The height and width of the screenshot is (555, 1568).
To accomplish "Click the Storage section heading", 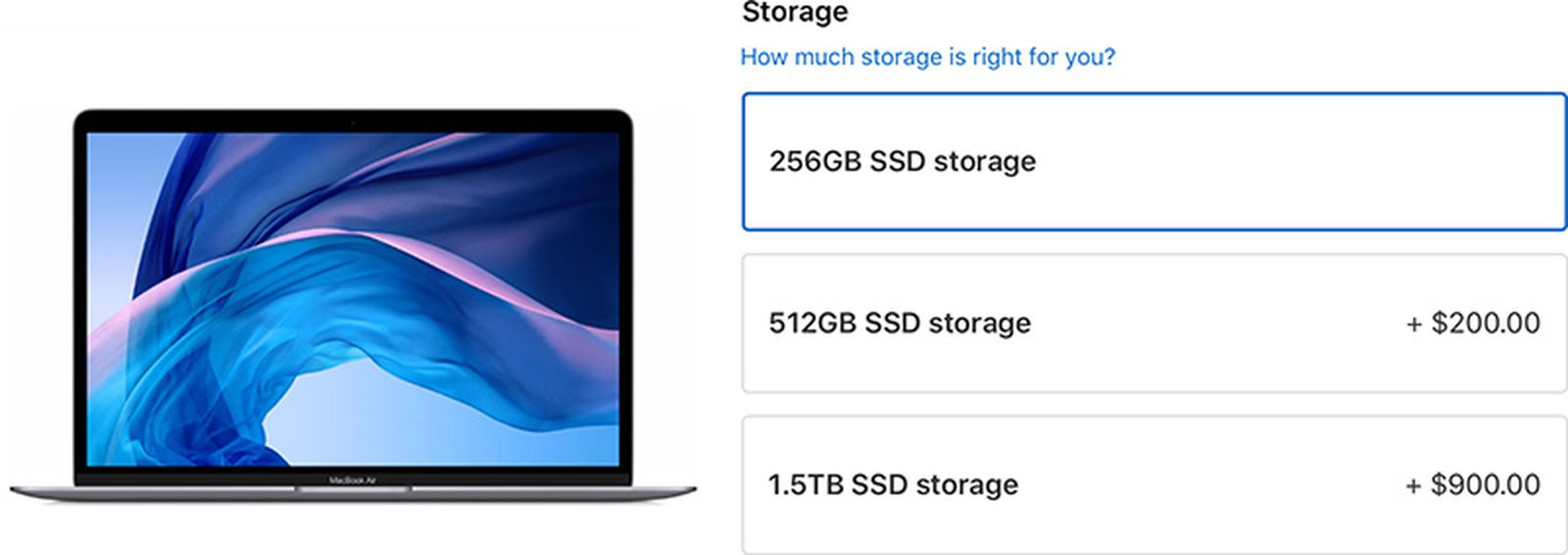I will pos(795,13).
